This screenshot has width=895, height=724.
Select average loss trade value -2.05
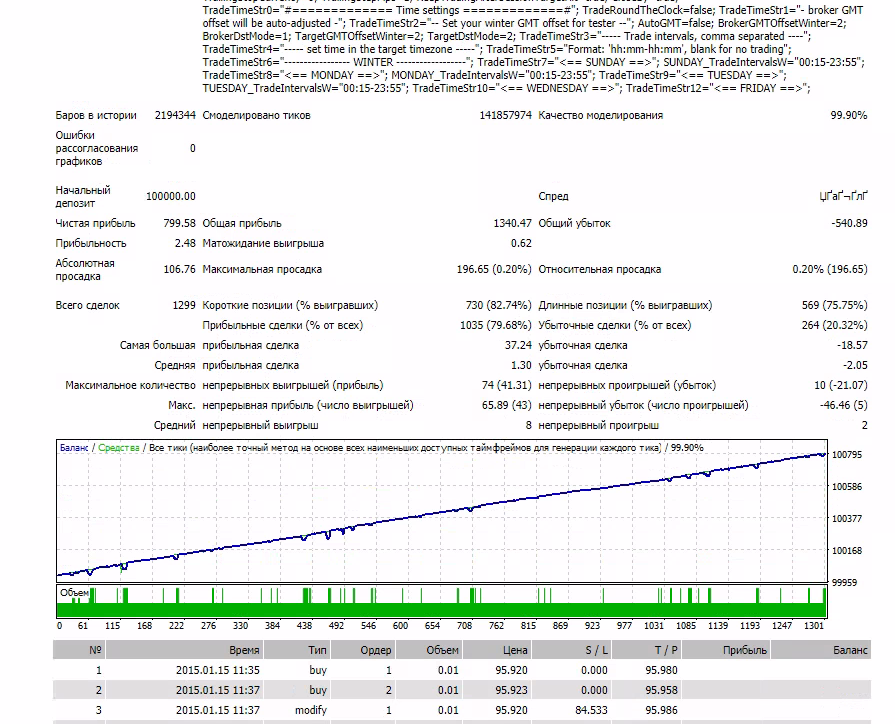click(x=855, y=365)
